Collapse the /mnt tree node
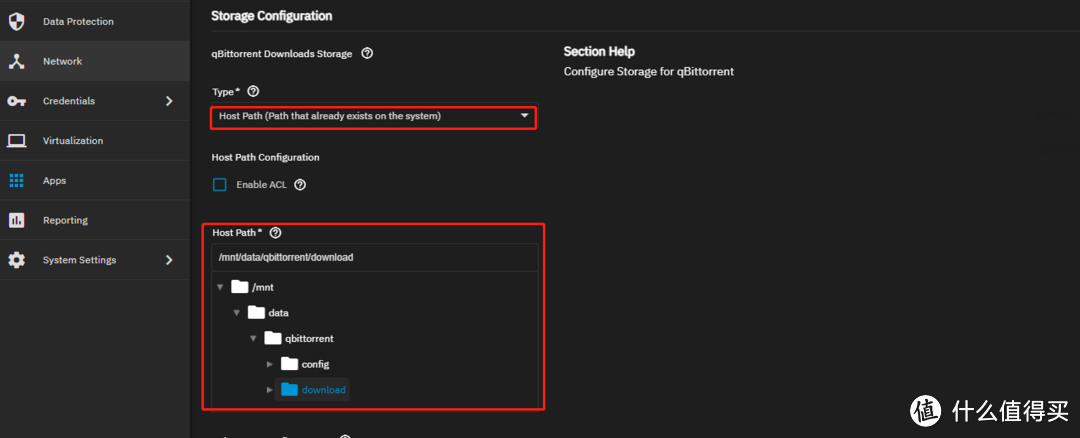The height and width of the screenshot is (438, 1080). click(220, 287)
